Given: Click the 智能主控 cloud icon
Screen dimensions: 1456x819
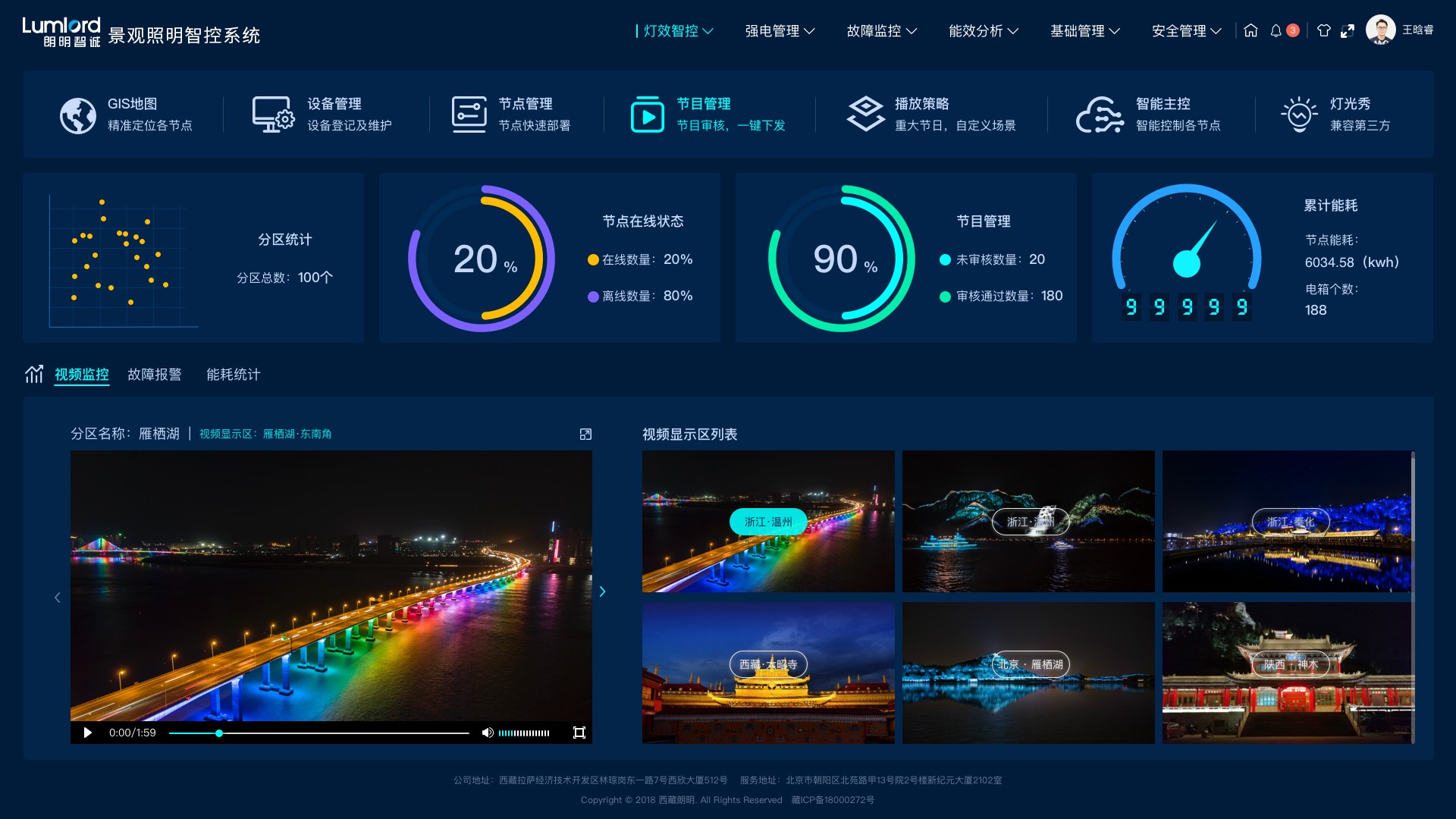Looking at the screenshot, I should click(x=1099, y=115).
